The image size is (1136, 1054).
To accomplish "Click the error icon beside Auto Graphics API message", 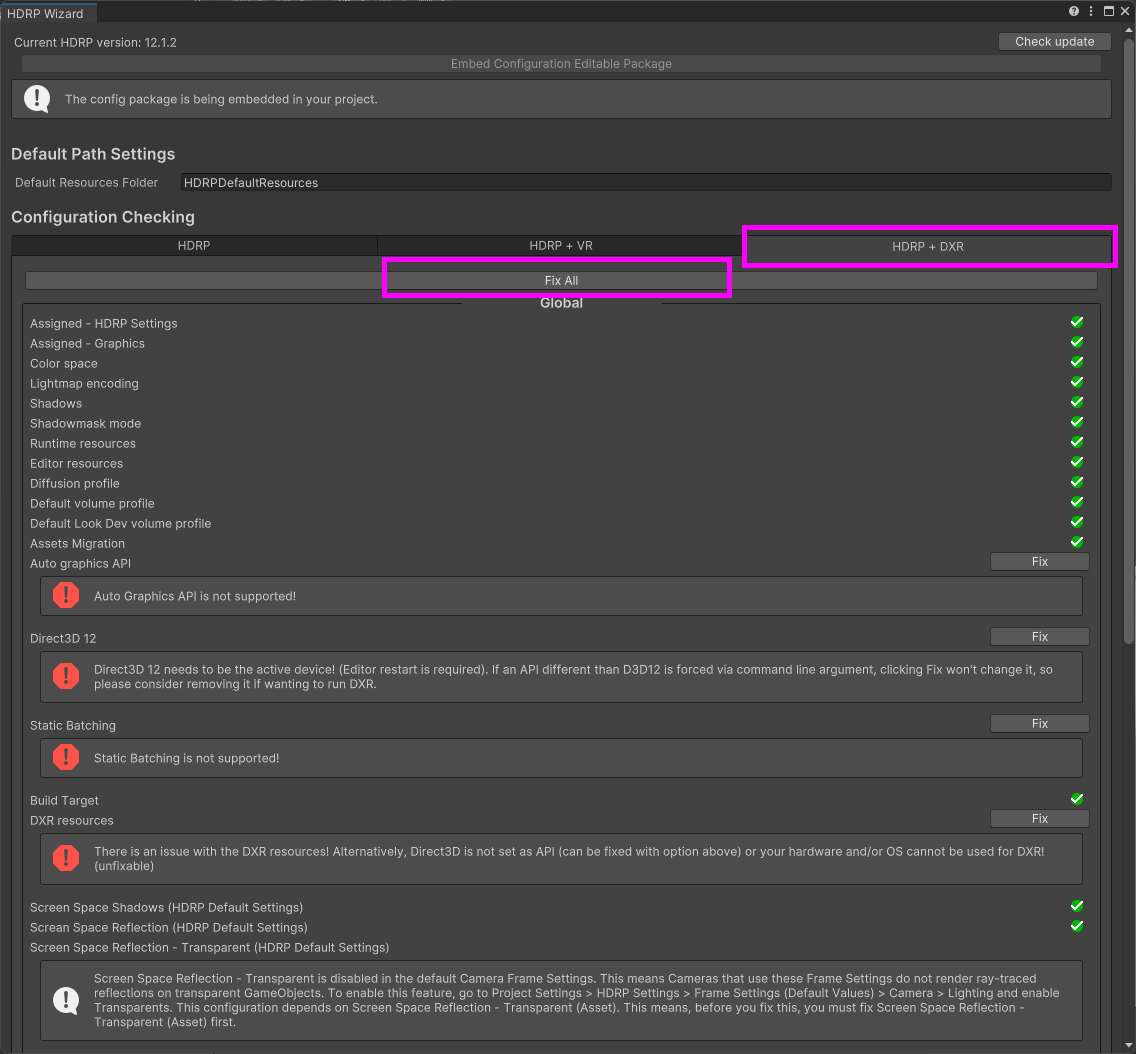I will click(66, 596).
